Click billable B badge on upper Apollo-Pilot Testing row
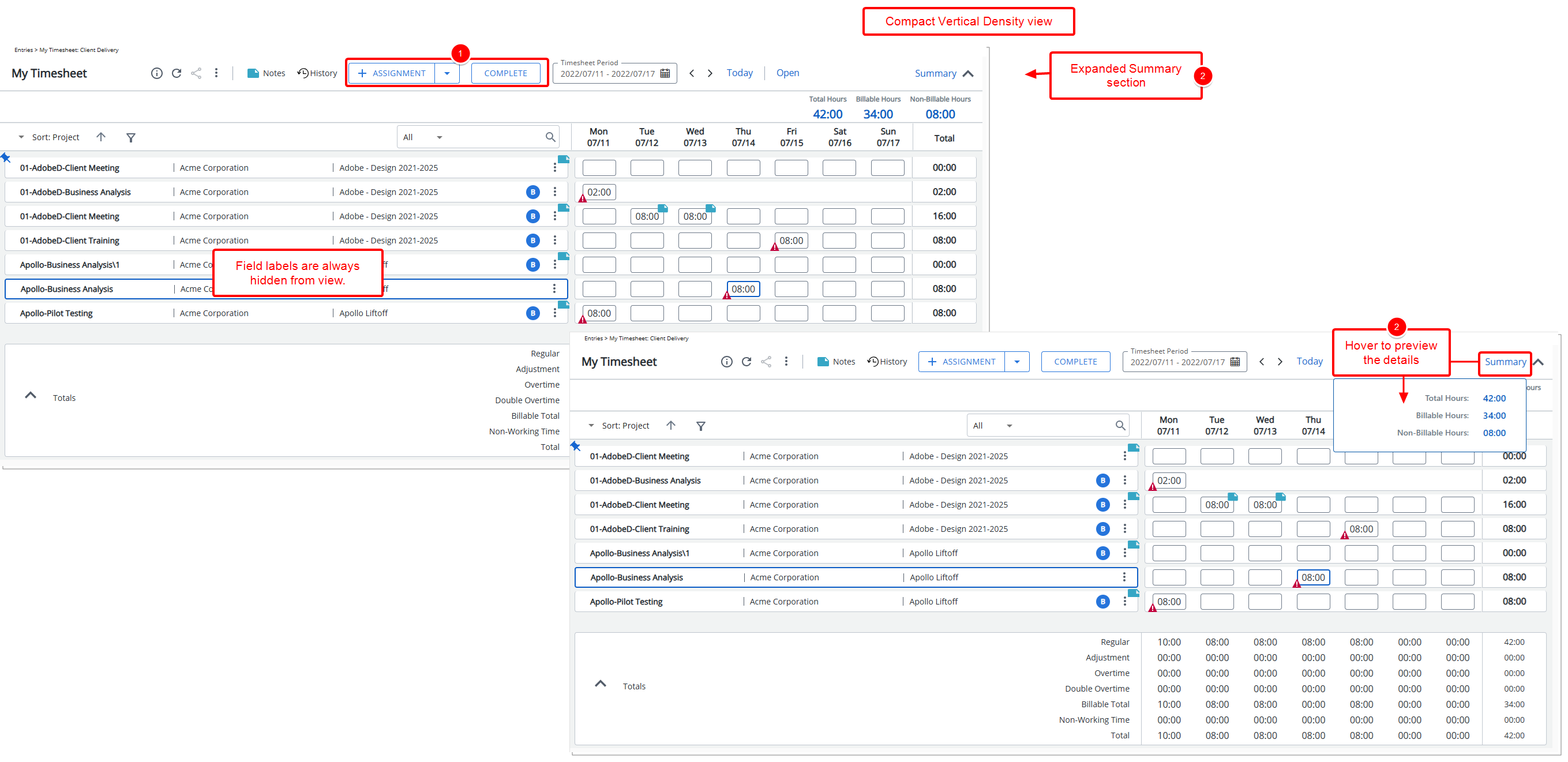Screen dimensions: 1568x762 (532, 313)
